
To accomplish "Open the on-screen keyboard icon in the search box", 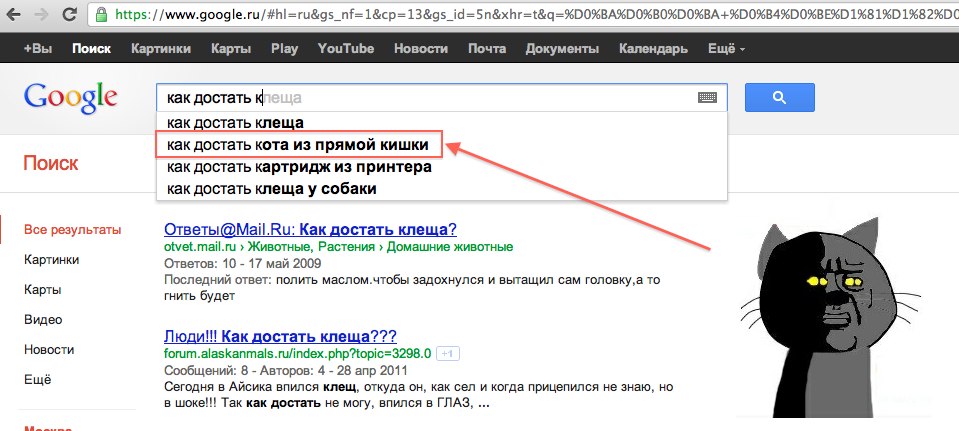I will click(x=707, y=98).
